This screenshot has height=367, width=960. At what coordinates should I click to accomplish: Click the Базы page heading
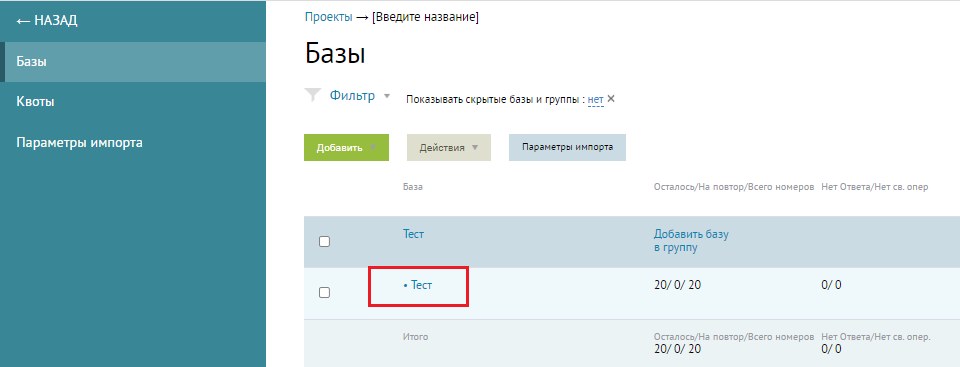(x=335, y=55)
